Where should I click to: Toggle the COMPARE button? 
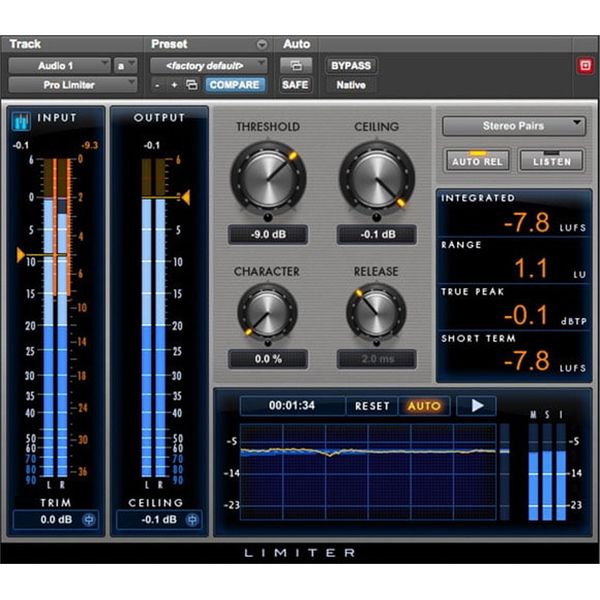(x=234, y=85)
